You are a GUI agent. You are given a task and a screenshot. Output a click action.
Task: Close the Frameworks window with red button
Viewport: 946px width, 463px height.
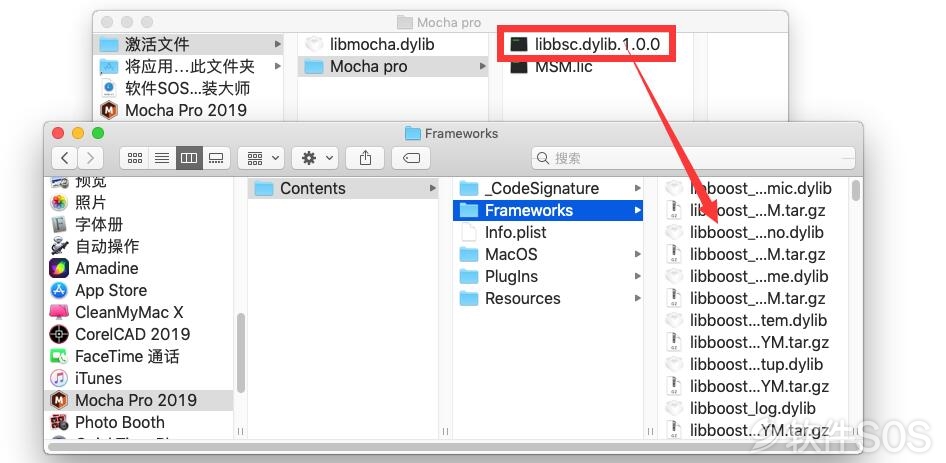pyautogui.click(x=58, y=133)
